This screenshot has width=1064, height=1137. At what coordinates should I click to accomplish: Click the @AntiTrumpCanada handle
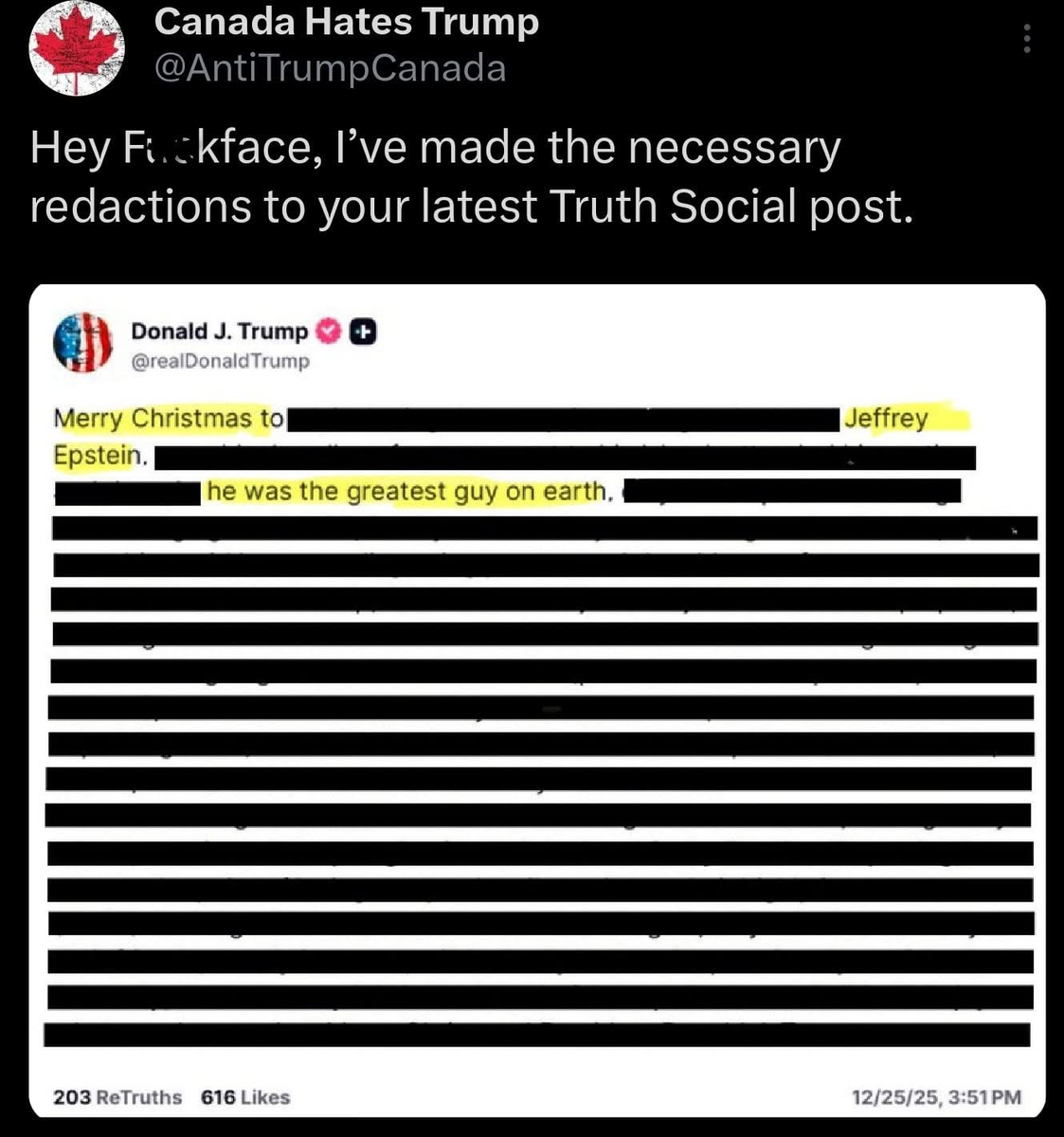click(x=330, y=68)
